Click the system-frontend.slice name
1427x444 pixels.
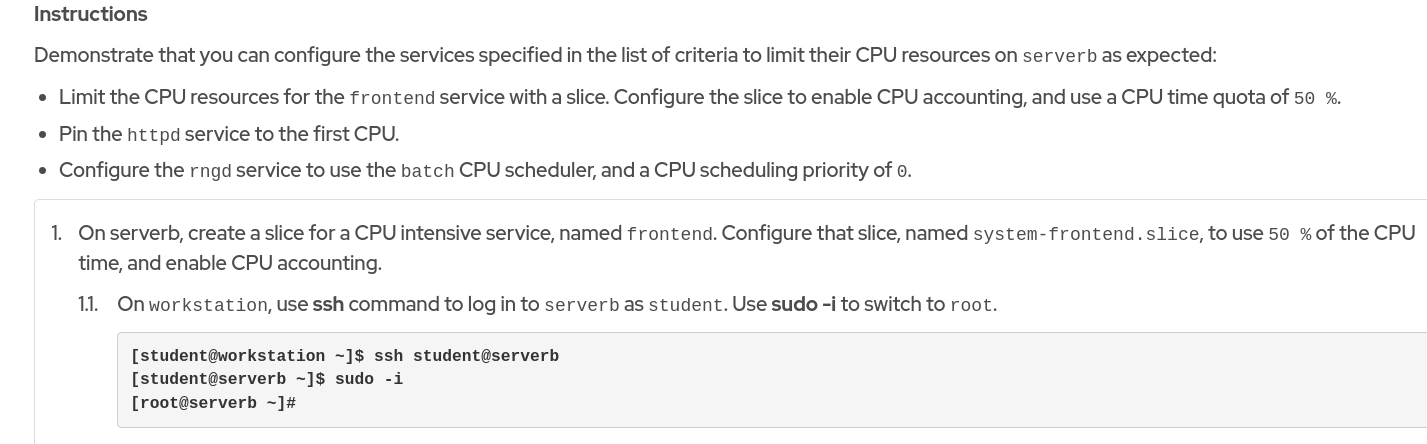[1085, 235]
